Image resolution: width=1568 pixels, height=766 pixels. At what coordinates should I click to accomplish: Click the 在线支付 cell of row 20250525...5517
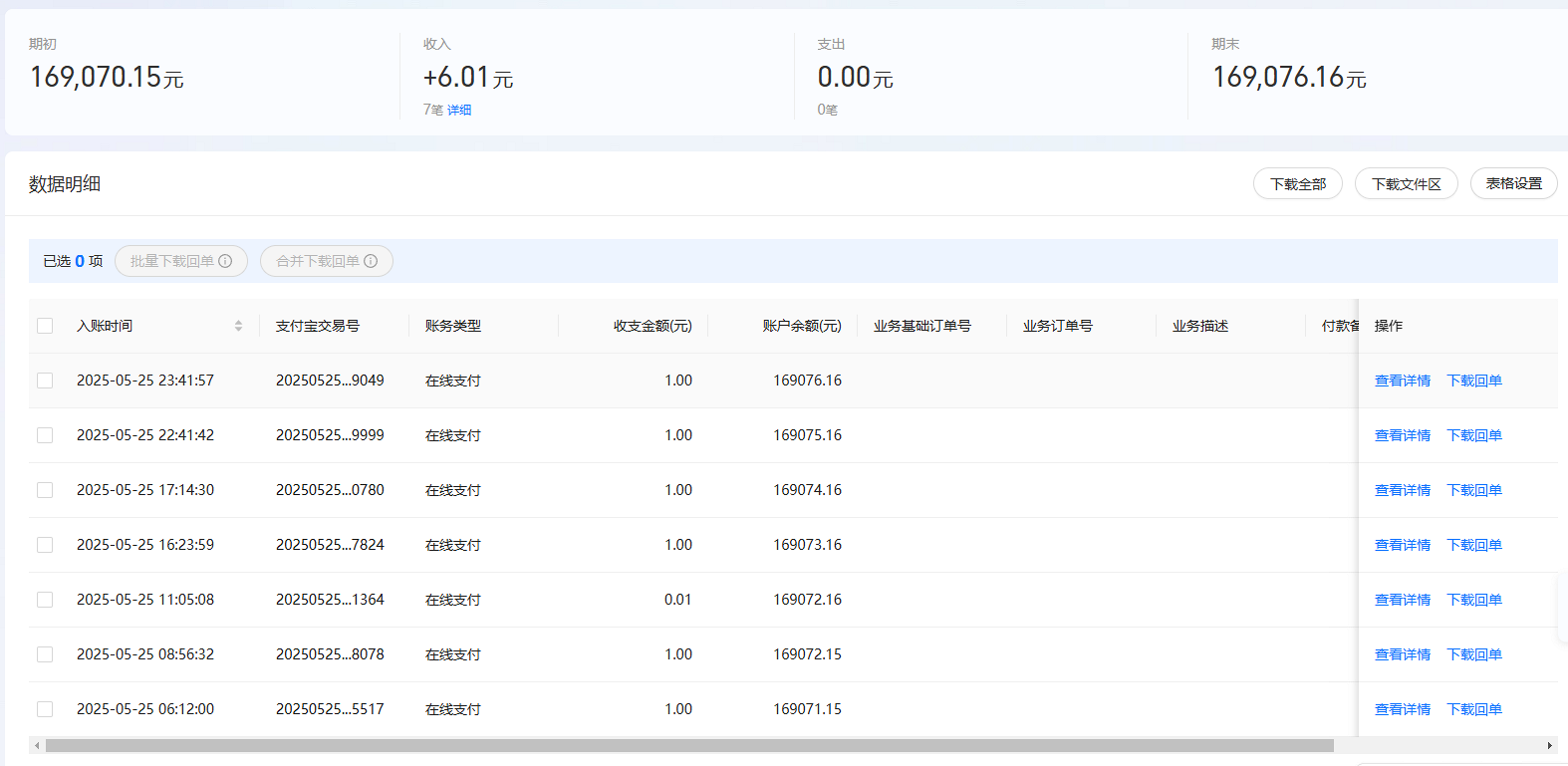tap(453, 709)
